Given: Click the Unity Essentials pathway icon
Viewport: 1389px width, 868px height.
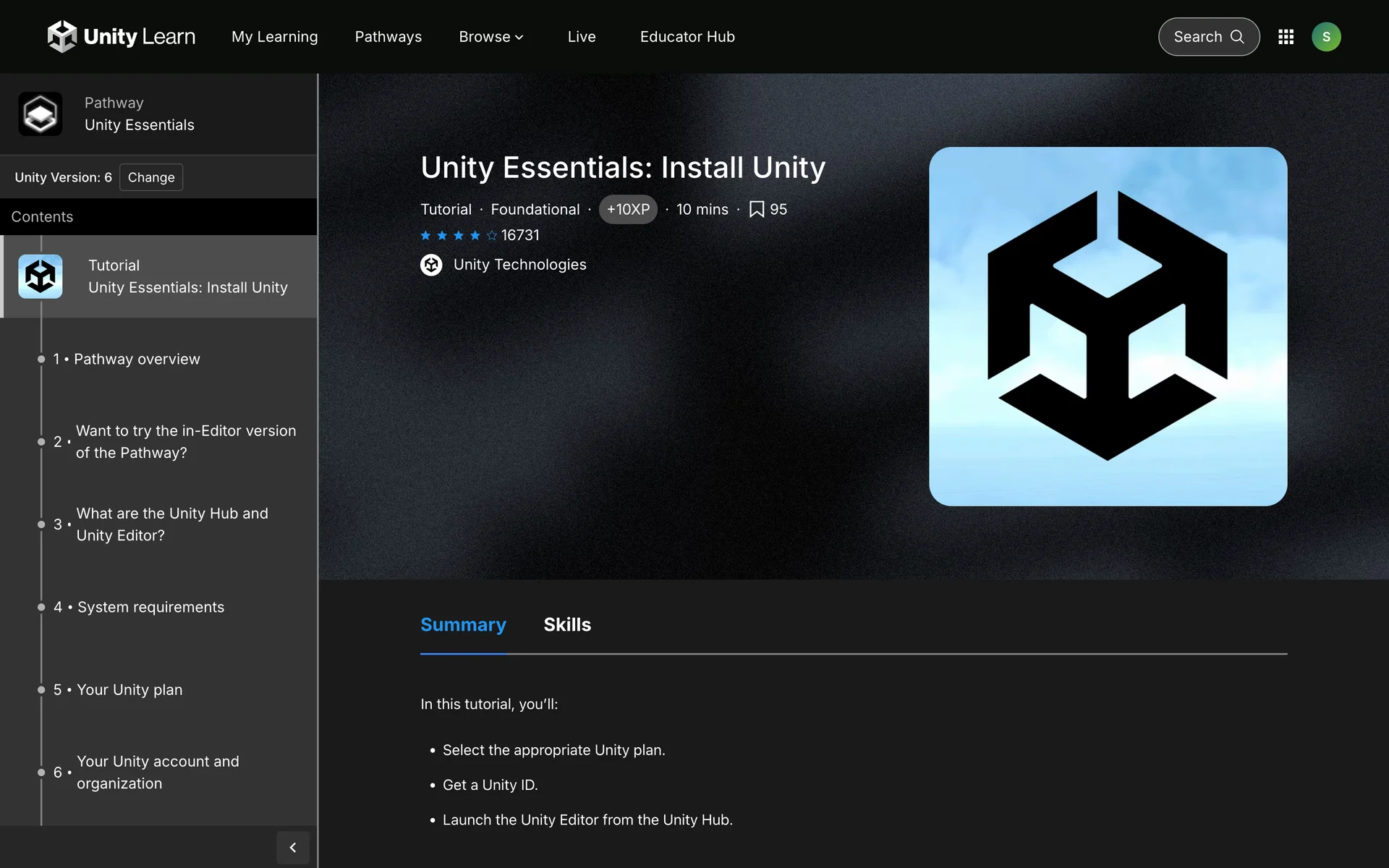Looking at the screenshot, I should [41, 114].
